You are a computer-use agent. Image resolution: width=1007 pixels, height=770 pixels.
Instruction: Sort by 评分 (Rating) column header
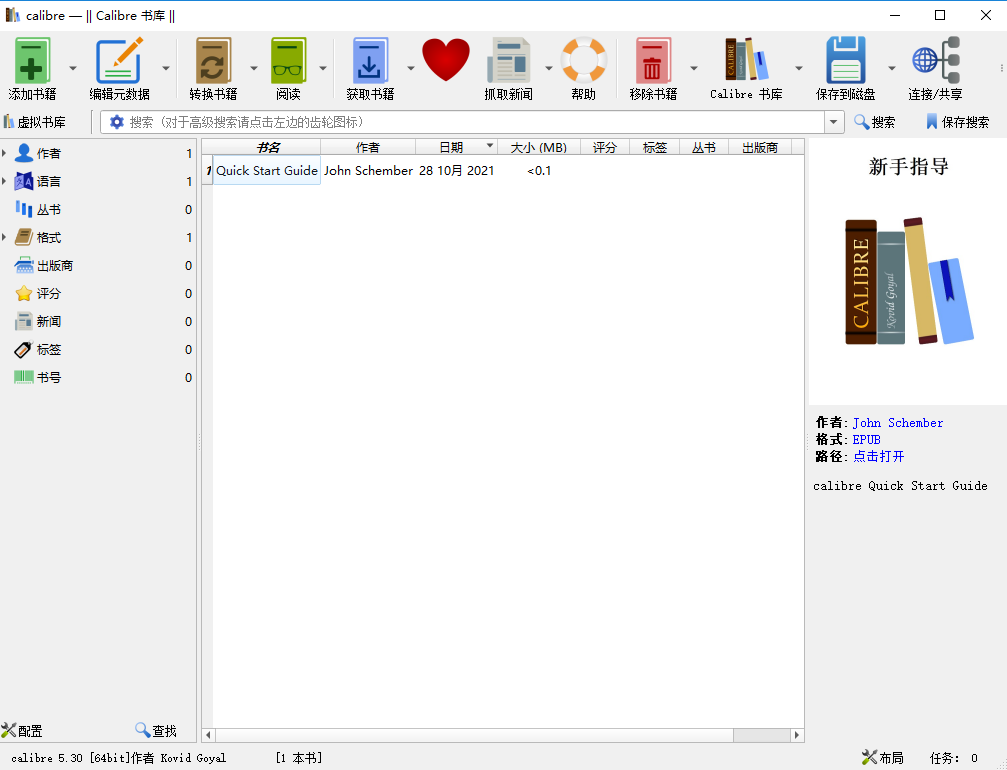pyautogui.click(x=605, y=147)
